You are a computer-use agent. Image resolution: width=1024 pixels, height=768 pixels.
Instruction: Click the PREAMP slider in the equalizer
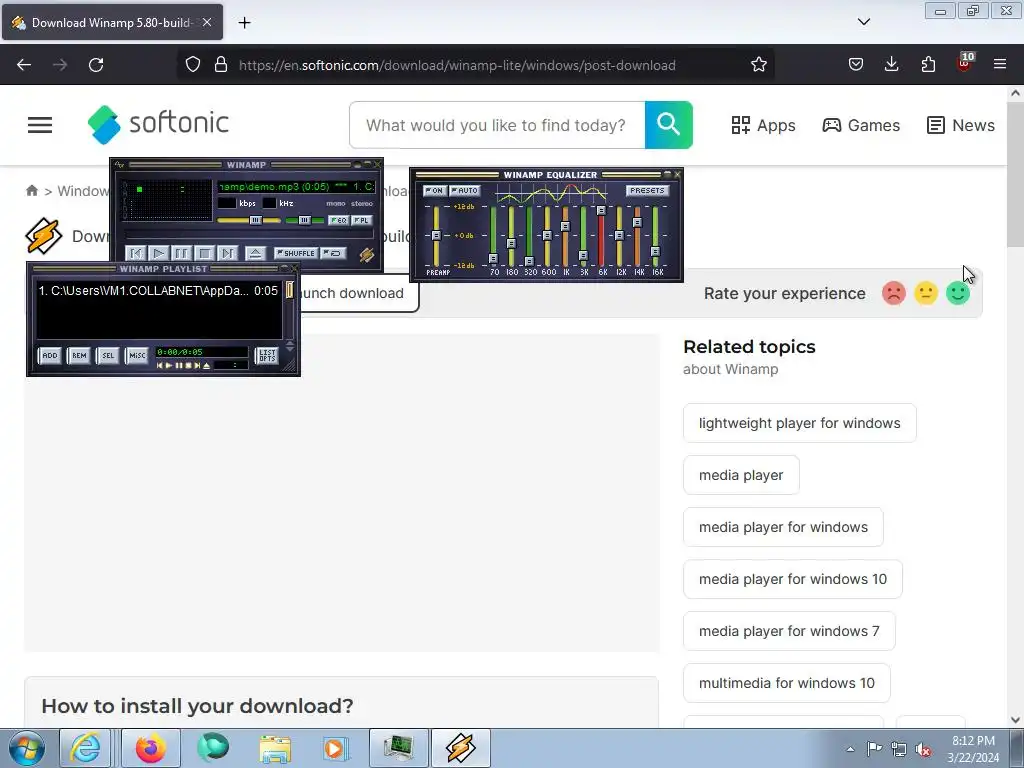[x=436, y=236]
